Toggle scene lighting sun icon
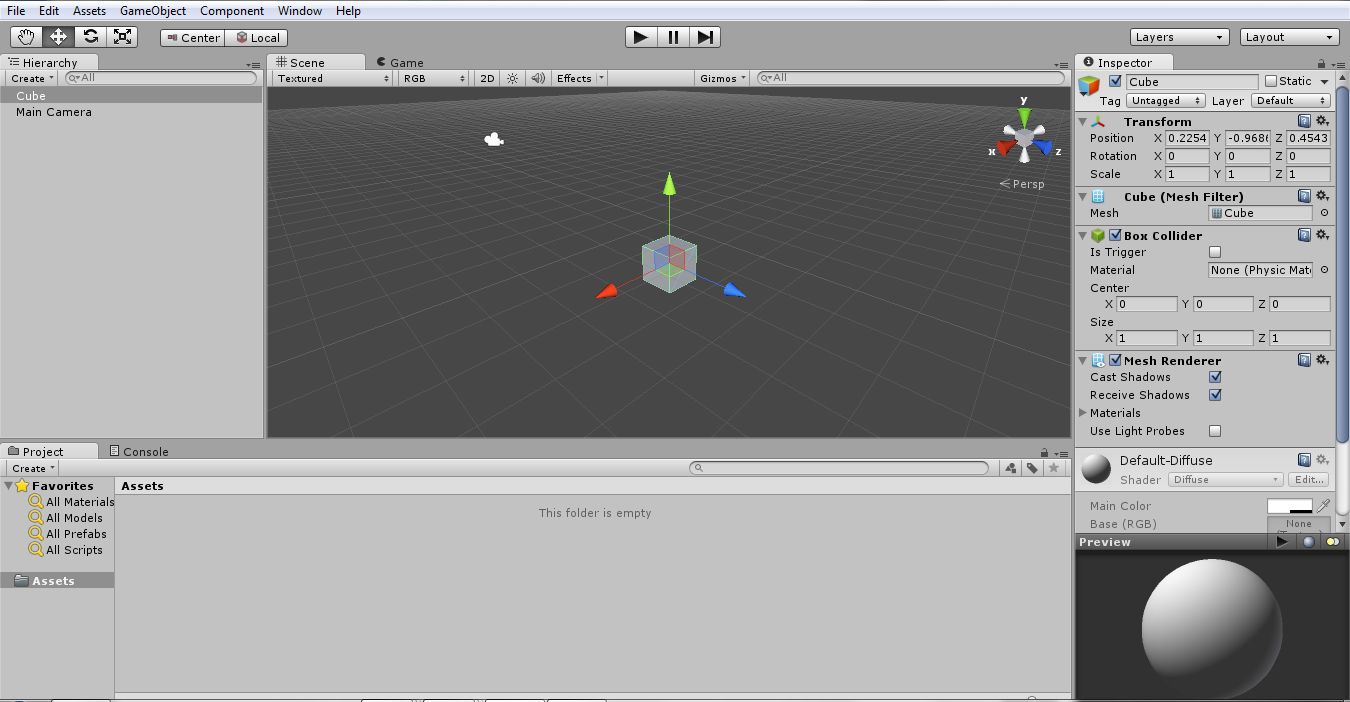The width and height of the screenshot is (1350, 702). [513, 78]
